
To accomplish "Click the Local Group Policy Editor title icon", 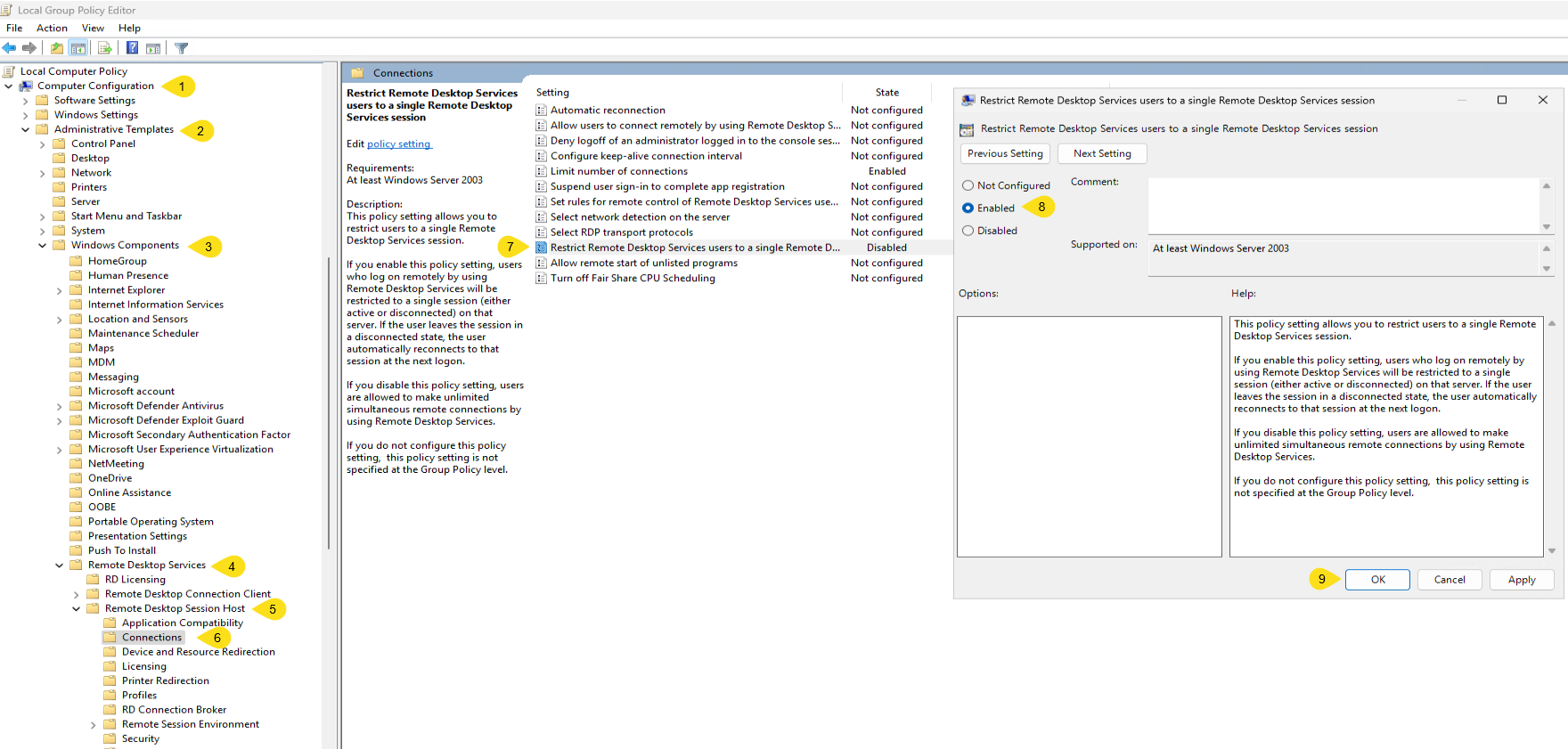I will click(6, 10).
